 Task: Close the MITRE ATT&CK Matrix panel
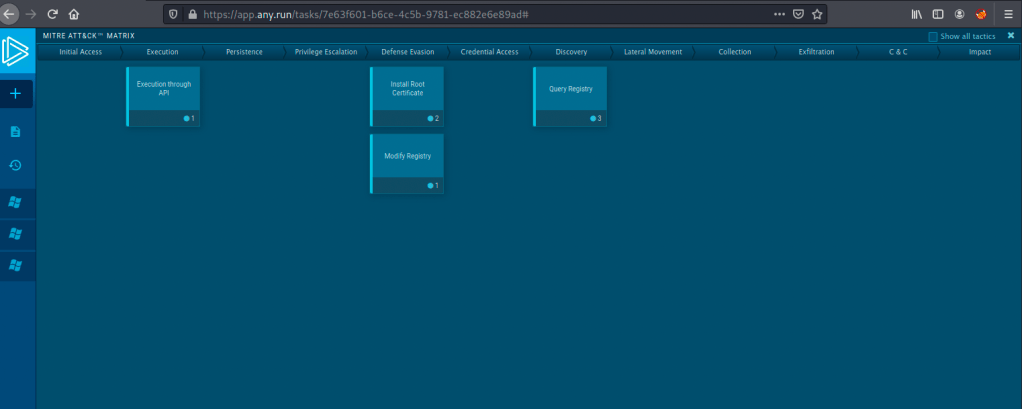[1010, 35]
